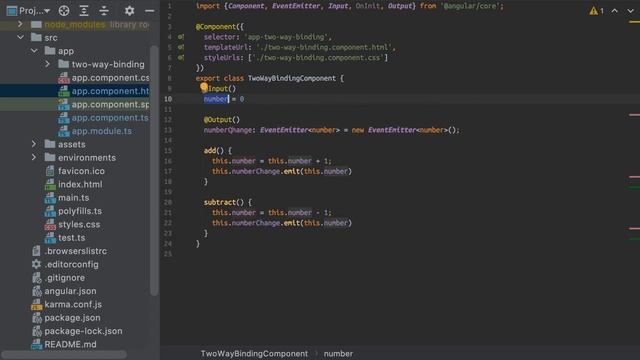The width and height of the screenshot is (640, 360).
Task: Click the @Output() decorator
Action: 222,120
